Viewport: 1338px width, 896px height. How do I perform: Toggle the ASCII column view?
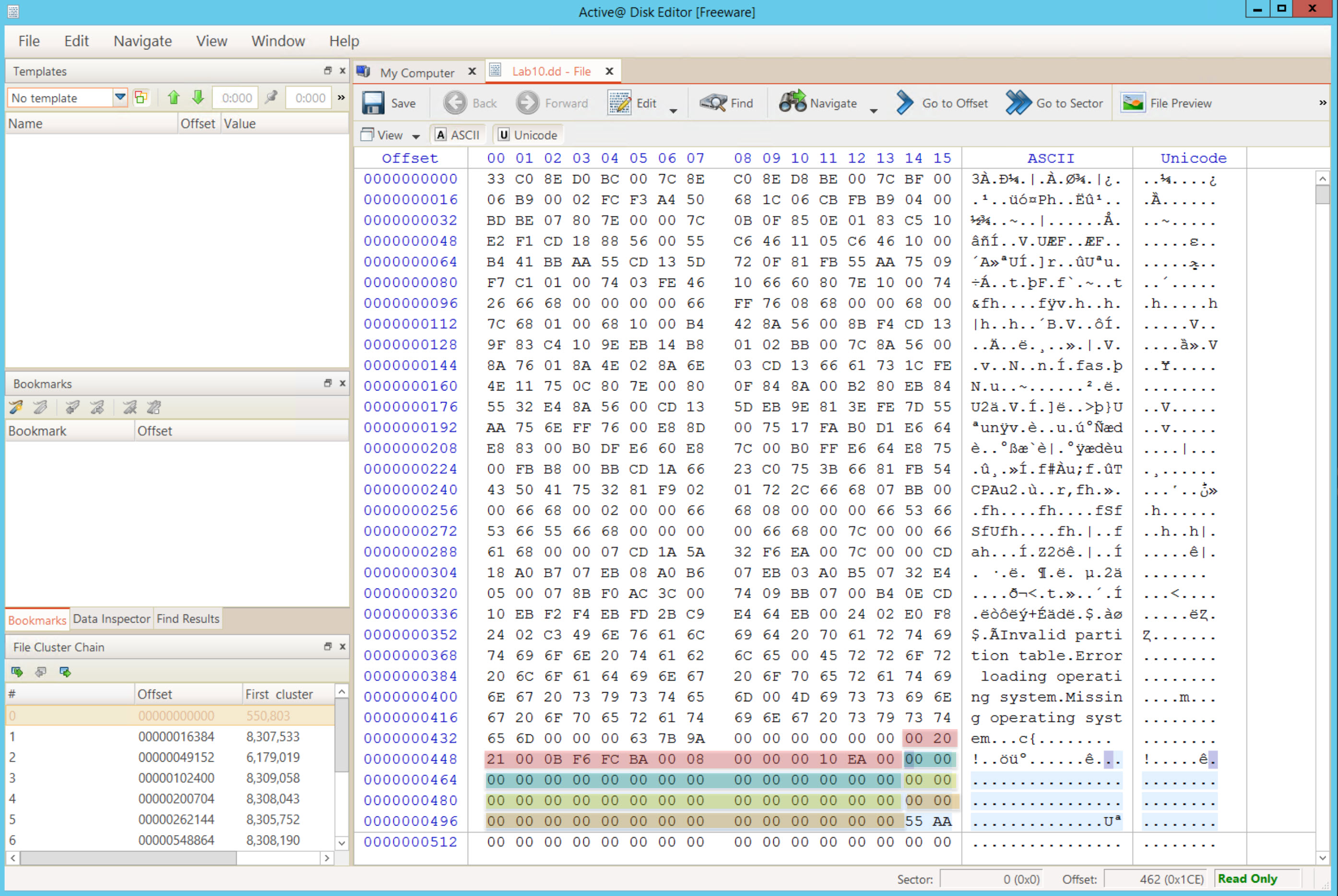click(457, 135)
